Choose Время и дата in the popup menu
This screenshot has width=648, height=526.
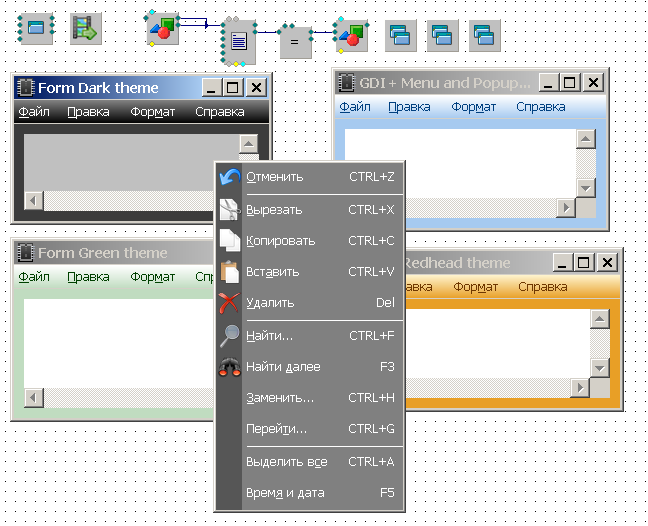coord(310,493)
